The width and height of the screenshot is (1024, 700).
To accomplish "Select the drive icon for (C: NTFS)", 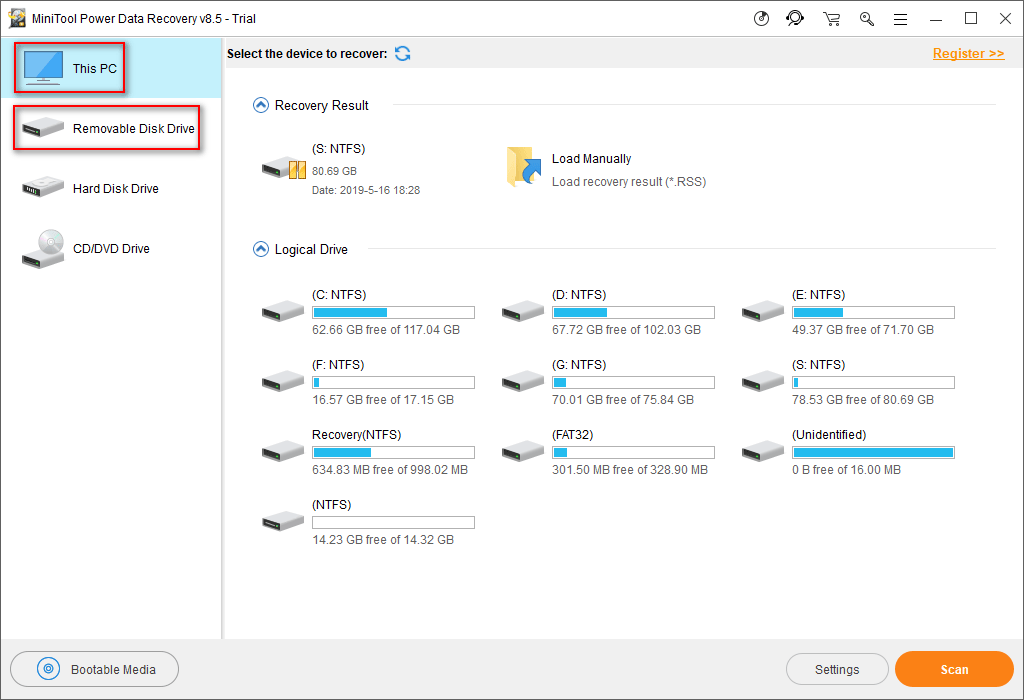I will point(282,310).
